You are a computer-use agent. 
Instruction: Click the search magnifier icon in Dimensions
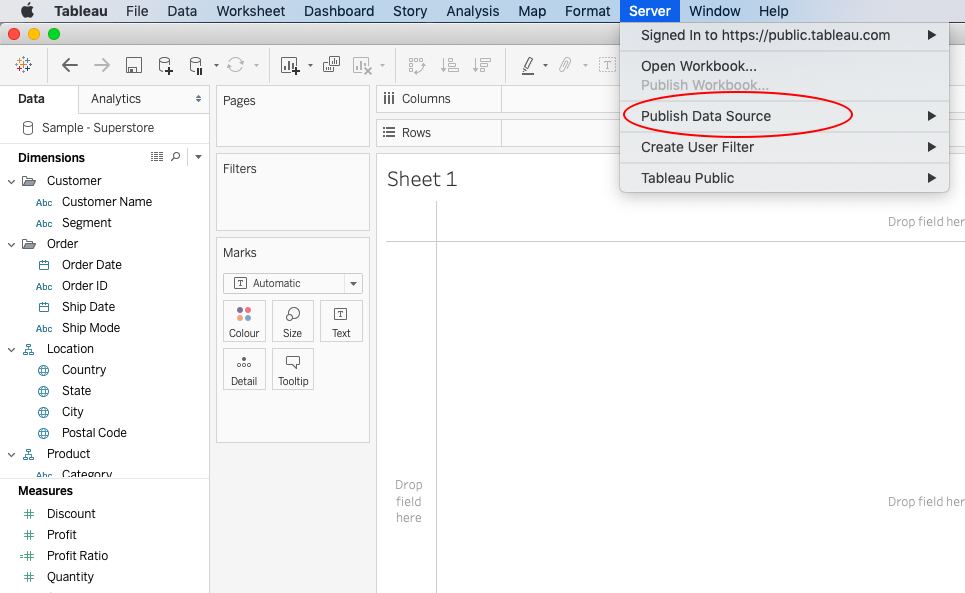[175, 157]
